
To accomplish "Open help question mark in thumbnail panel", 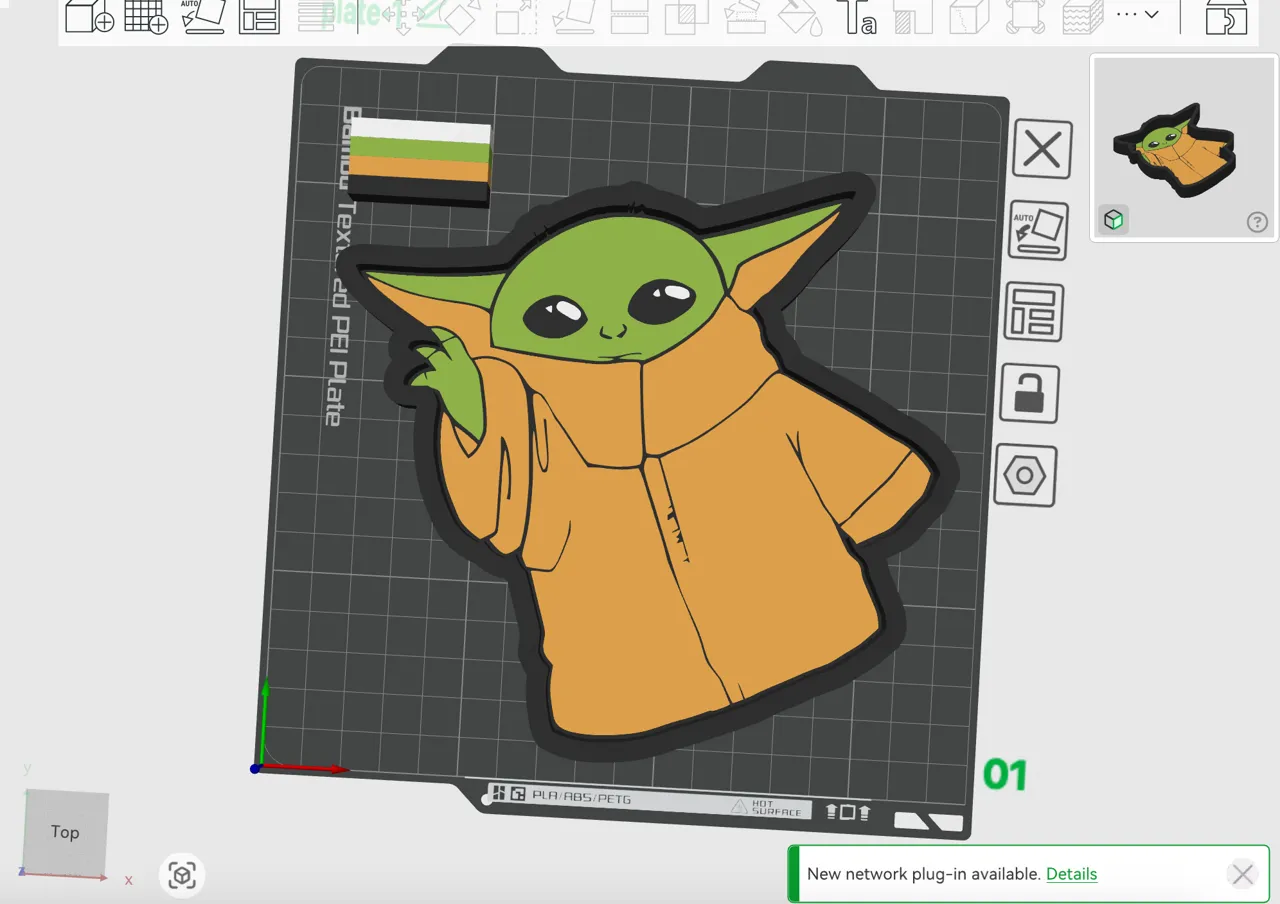I will pyautogui.click(x=1258, y=222).
